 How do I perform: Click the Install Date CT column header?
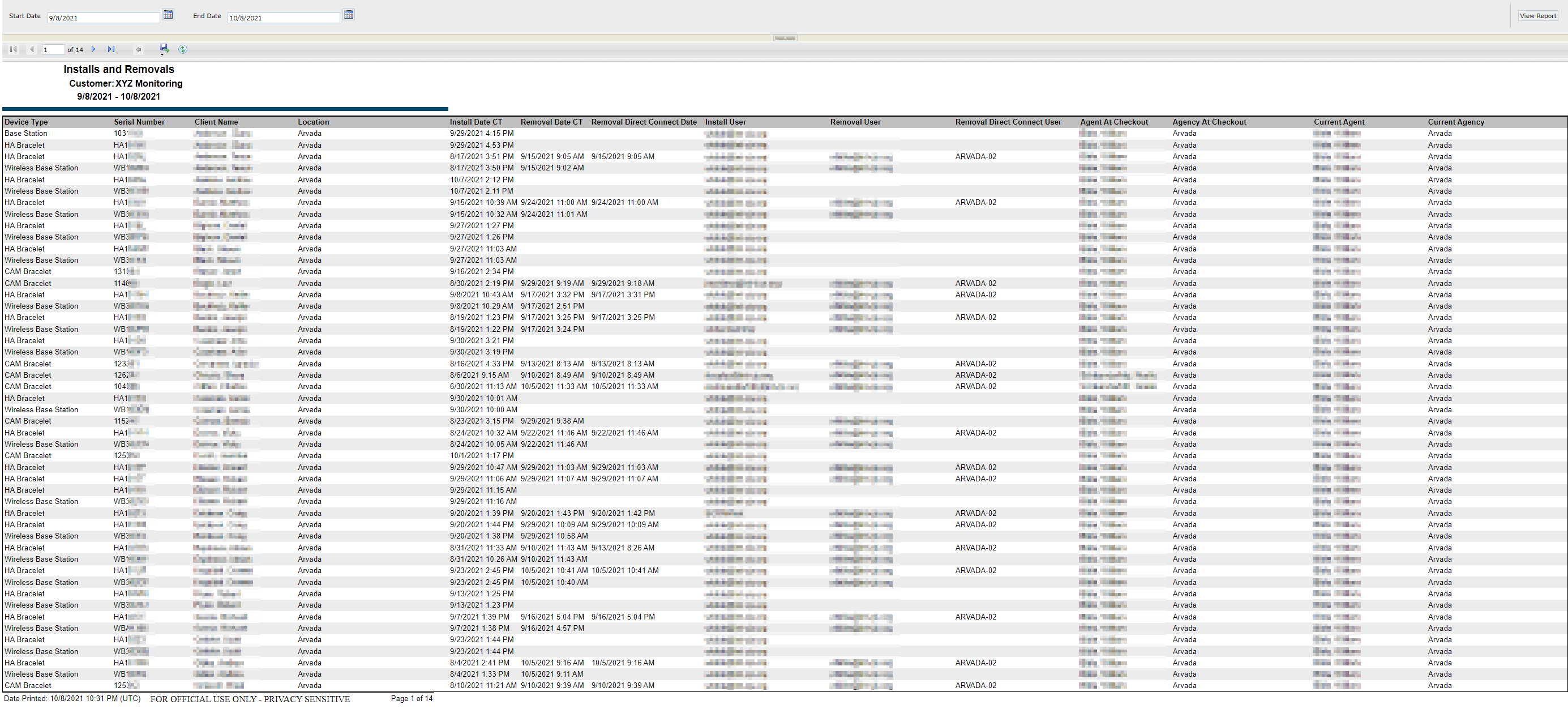tap(476, 122)
